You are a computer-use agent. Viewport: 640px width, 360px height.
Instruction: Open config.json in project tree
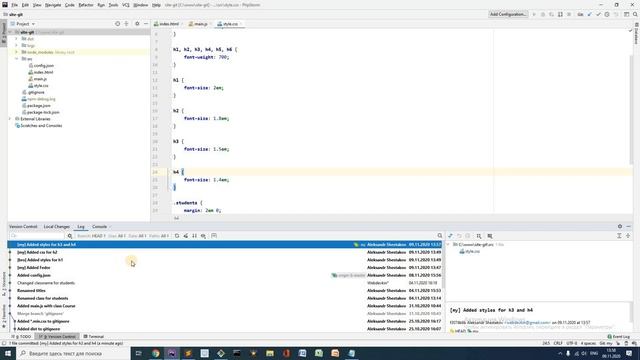[44, 66]
